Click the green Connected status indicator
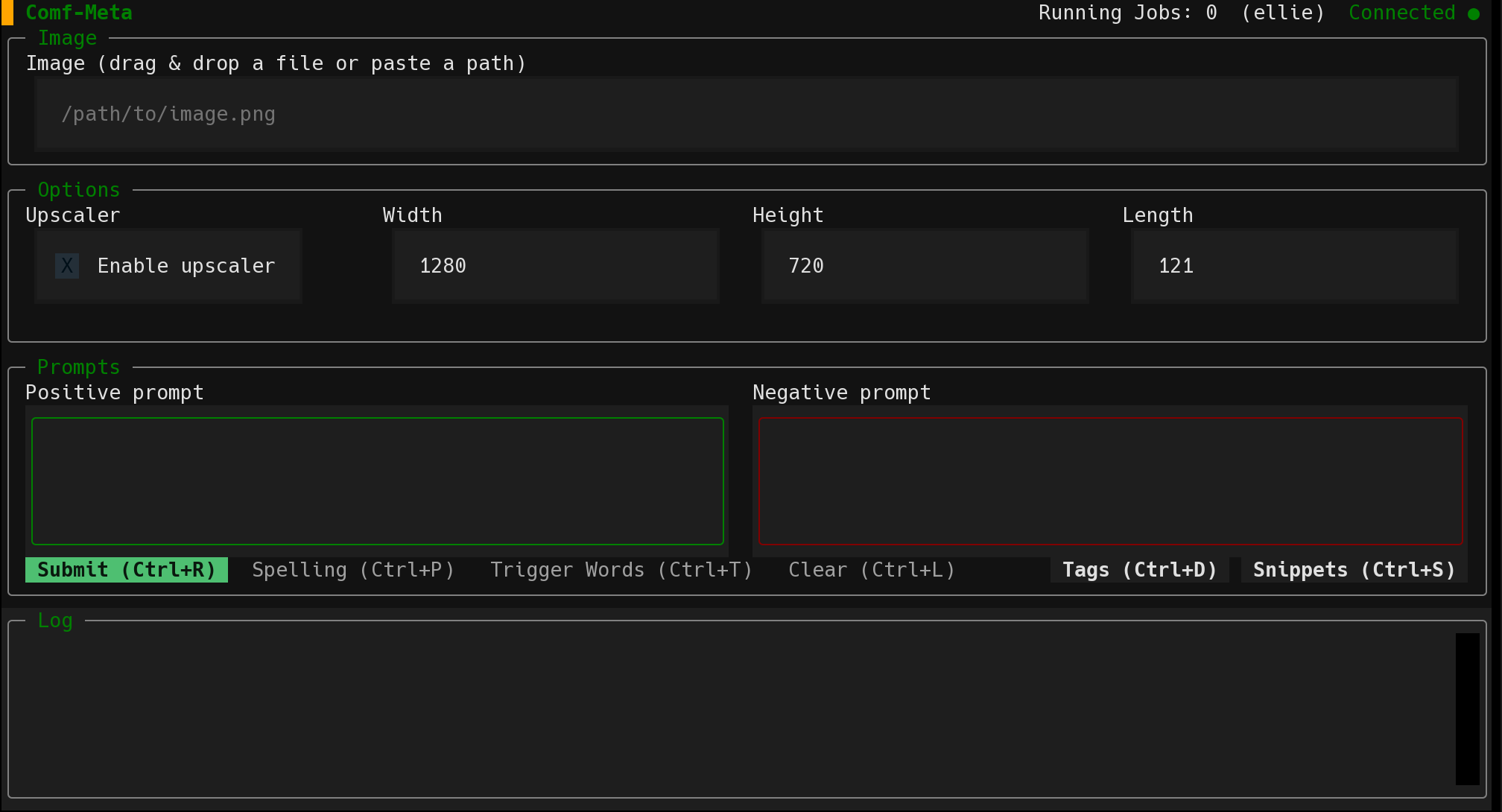1502x812 pixels. click(1414, 13)
